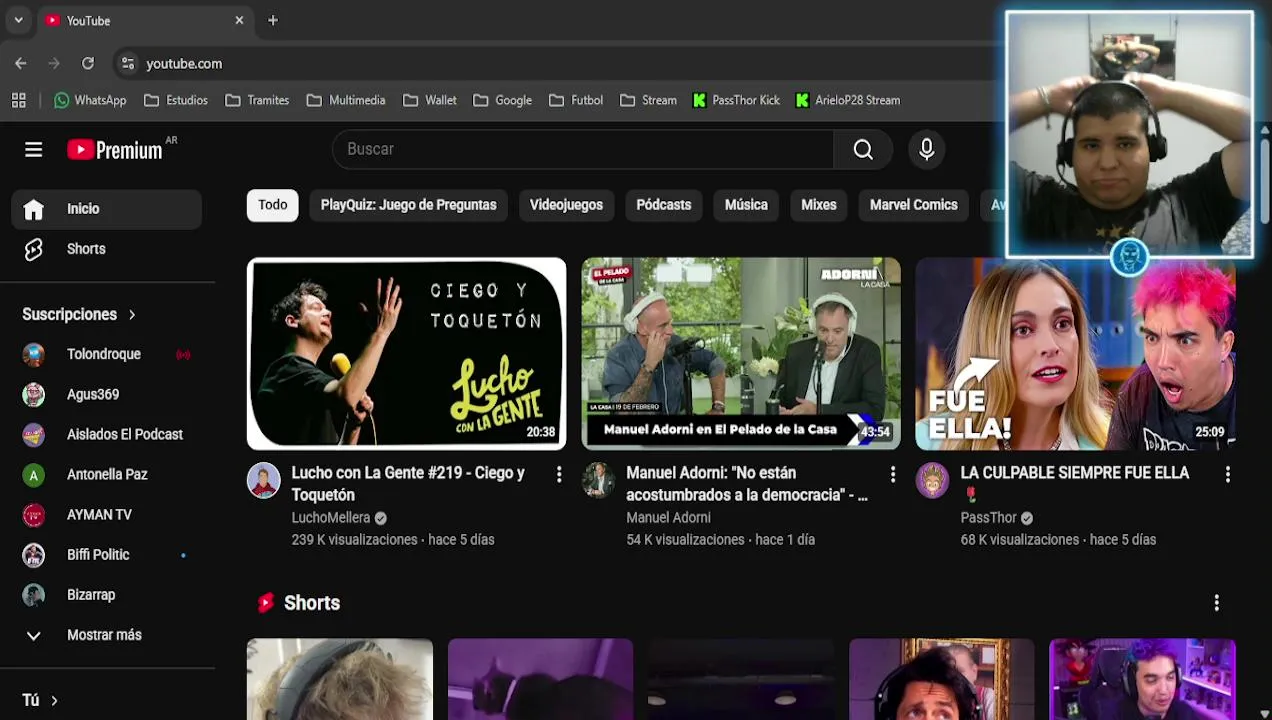Play Ciego y Toquetón video thumbnail
The image size is (1272, 720).
[x=406, y=354]
